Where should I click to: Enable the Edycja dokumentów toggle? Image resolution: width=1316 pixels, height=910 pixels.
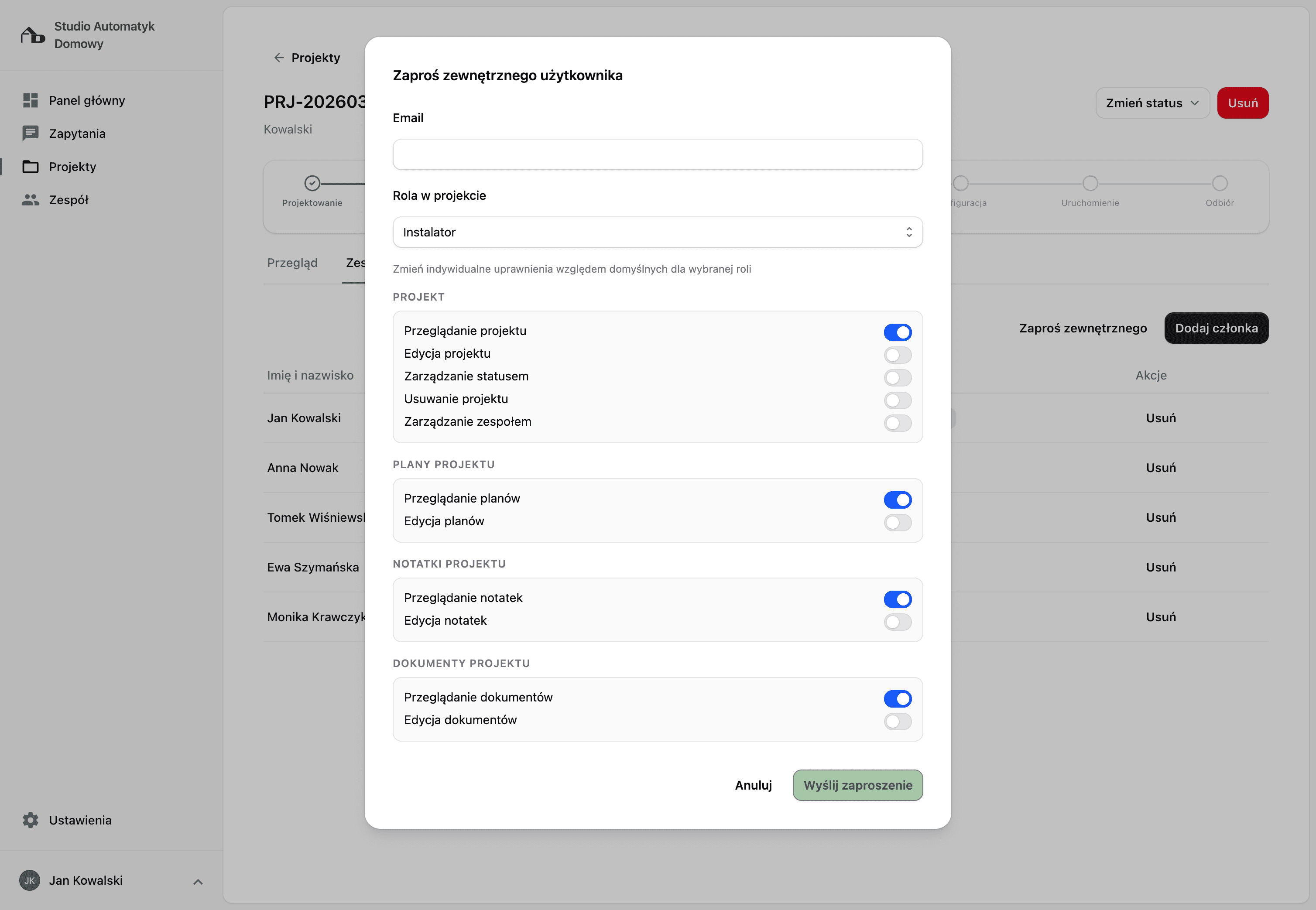[x=897, y=721]
